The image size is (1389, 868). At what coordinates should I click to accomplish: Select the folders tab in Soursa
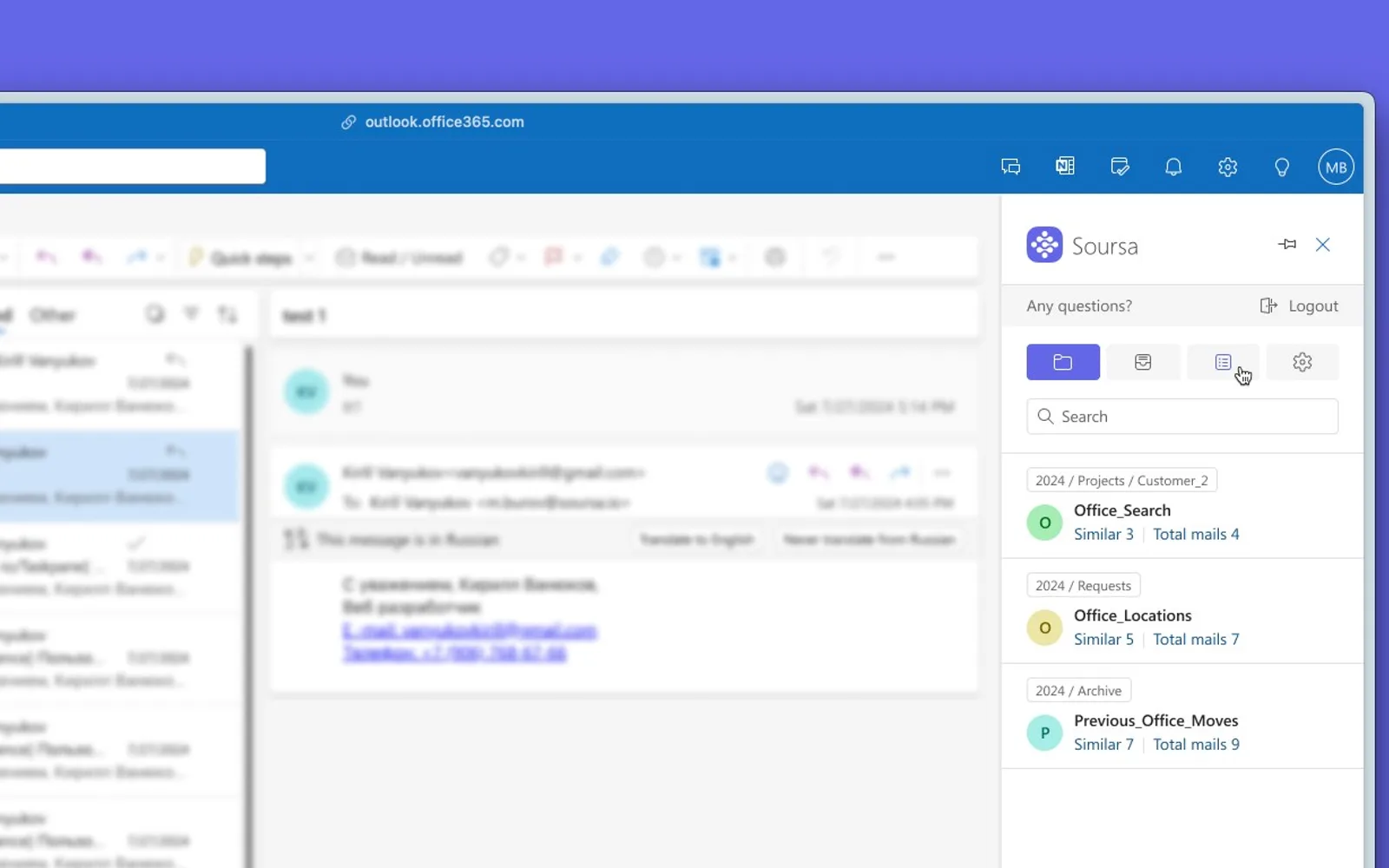[x=1063, y=362]
